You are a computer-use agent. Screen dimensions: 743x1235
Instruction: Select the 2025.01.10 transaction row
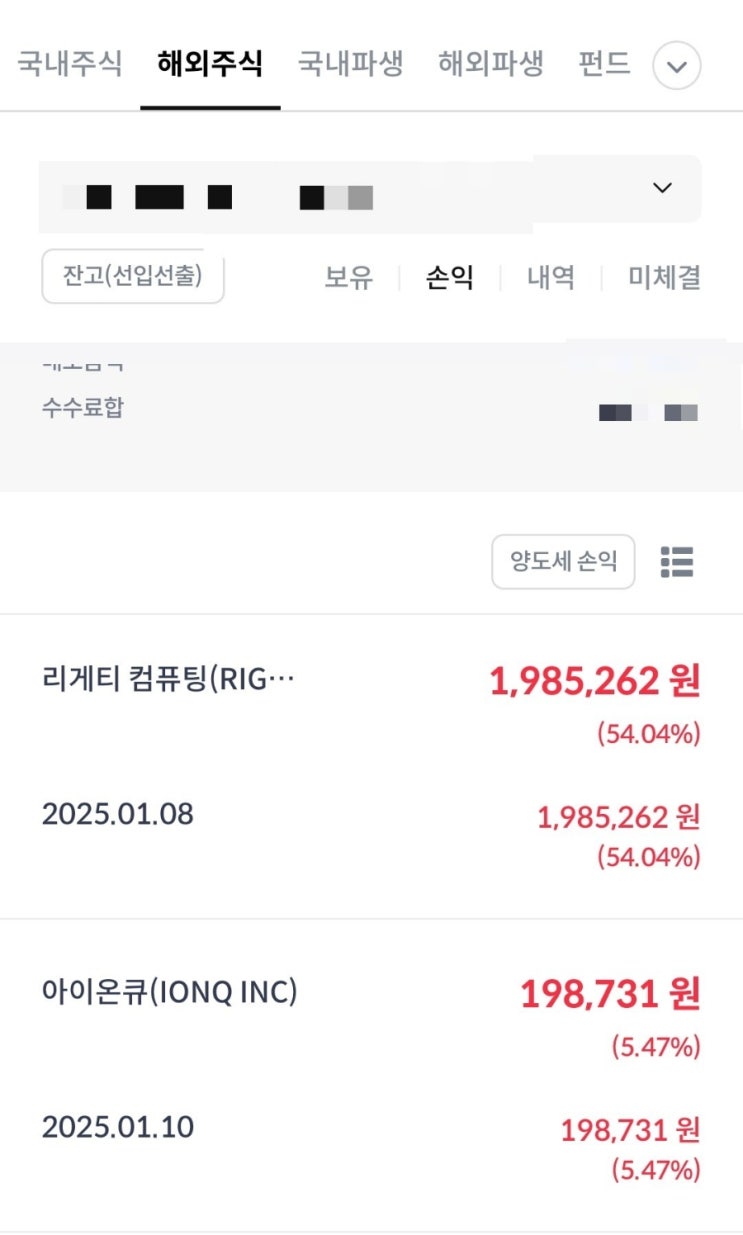tap(118, 1127)
